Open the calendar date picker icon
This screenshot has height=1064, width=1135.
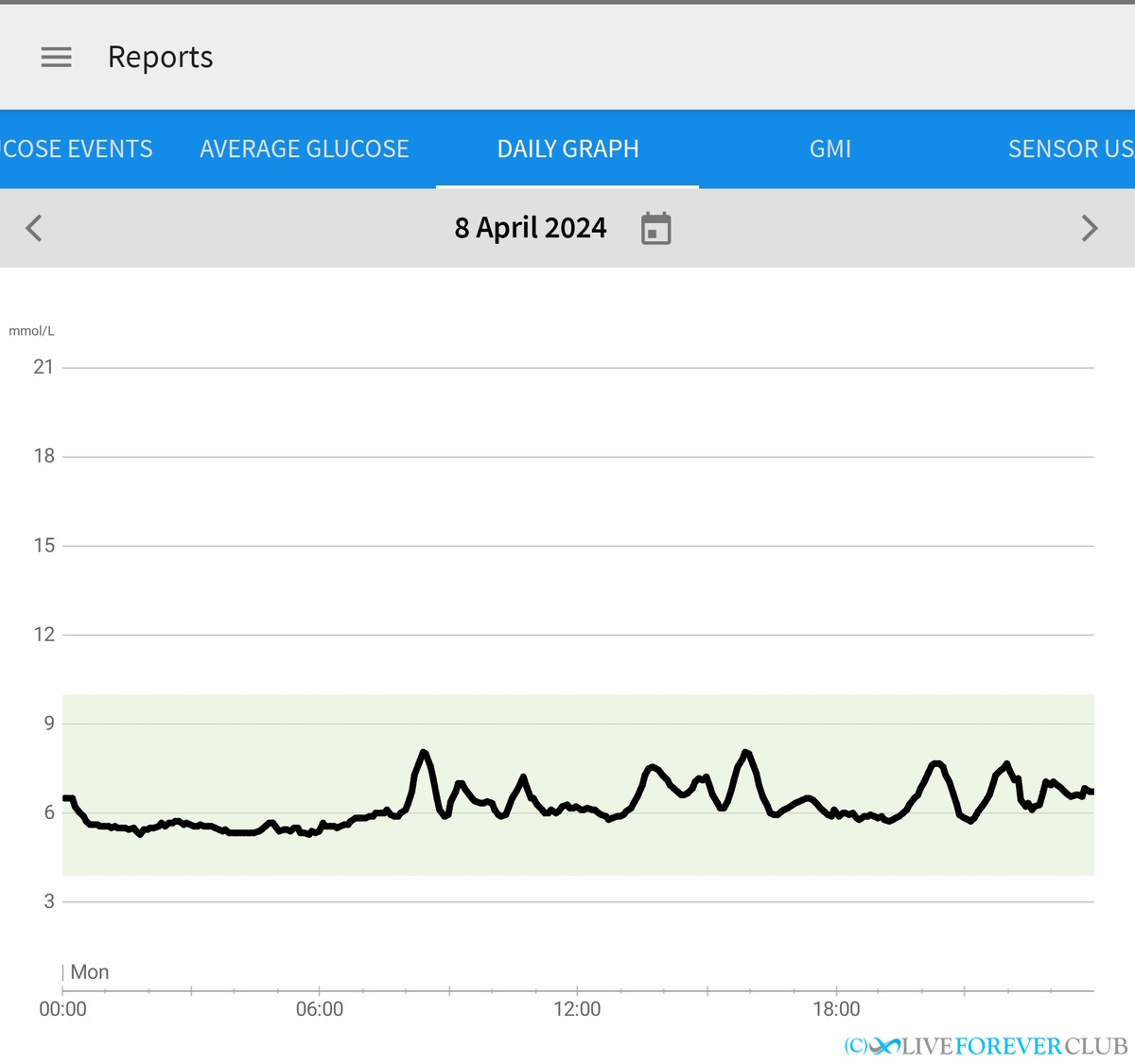(656, 228)
